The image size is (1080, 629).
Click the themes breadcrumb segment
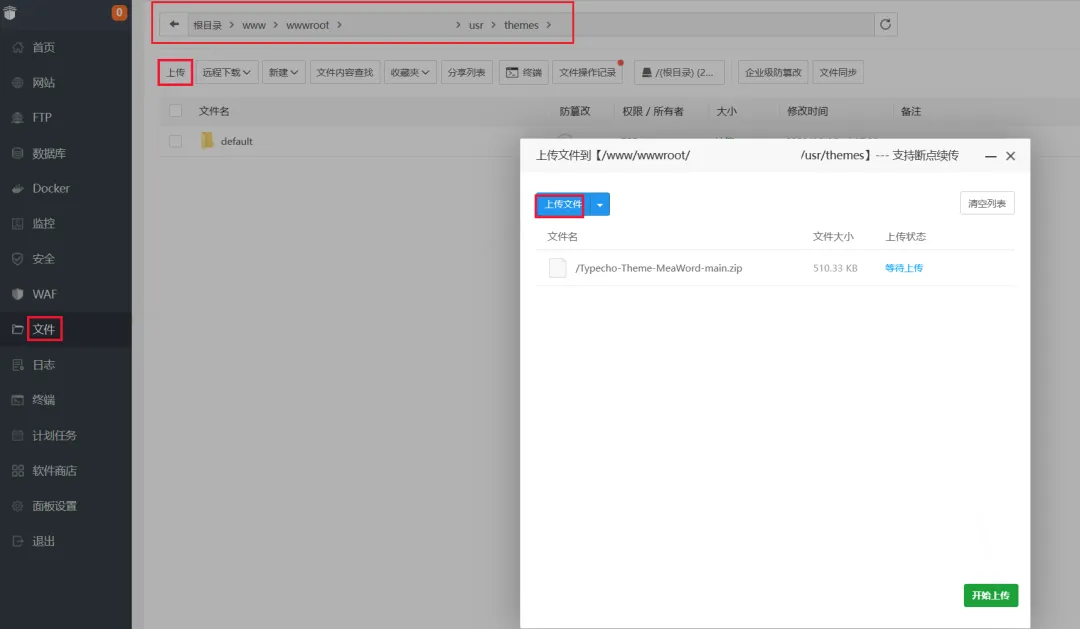(521, 25)
